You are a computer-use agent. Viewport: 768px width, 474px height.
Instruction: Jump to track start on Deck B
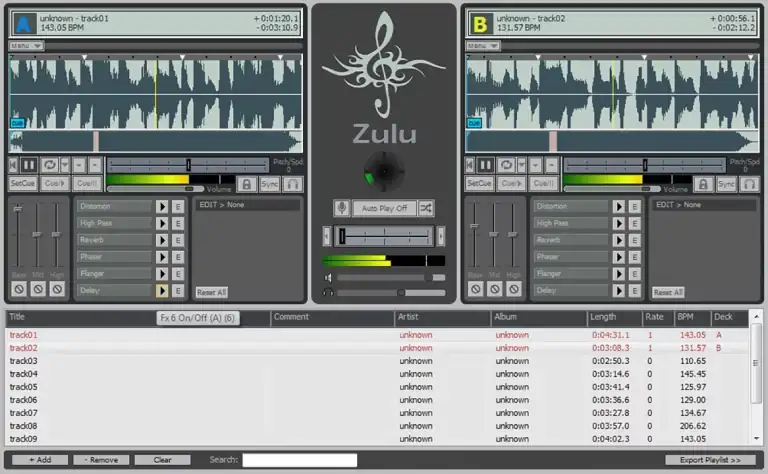tap(470, 165)
